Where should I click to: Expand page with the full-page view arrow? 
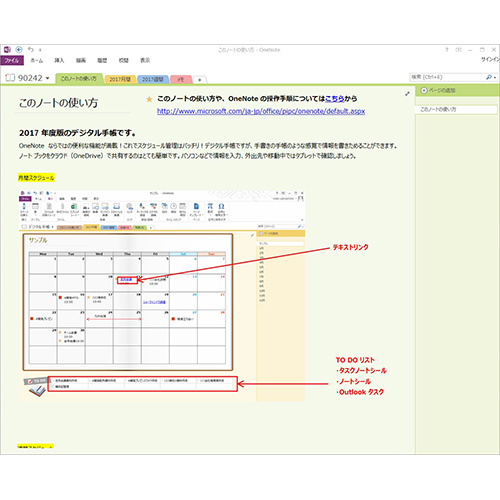(407, 94)
